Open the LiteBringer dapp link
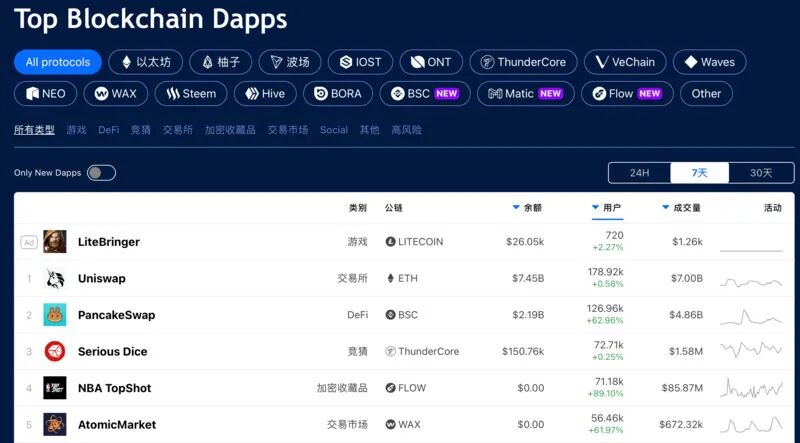 (109, 242)
